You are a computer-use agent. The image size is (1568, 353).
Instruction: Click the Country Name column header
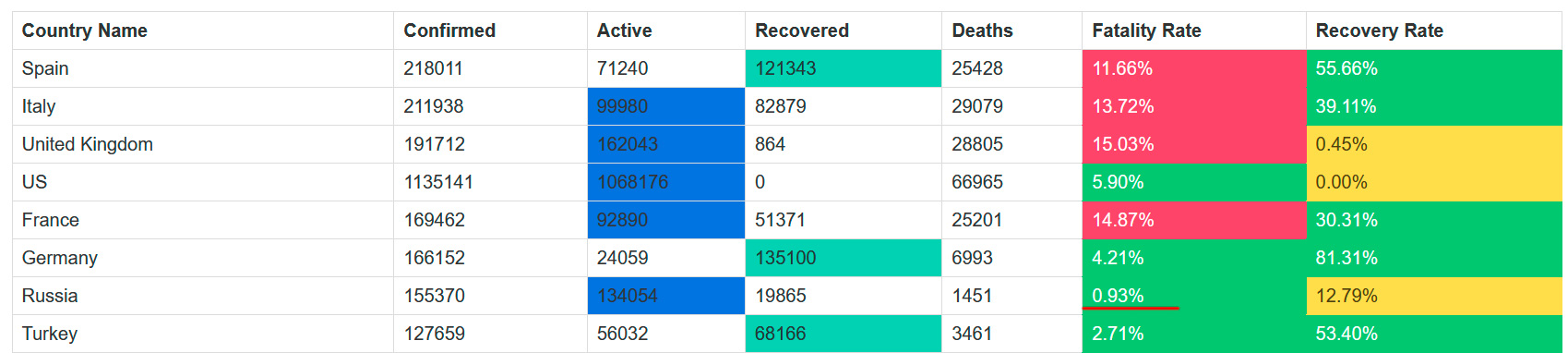click(203, 30)
